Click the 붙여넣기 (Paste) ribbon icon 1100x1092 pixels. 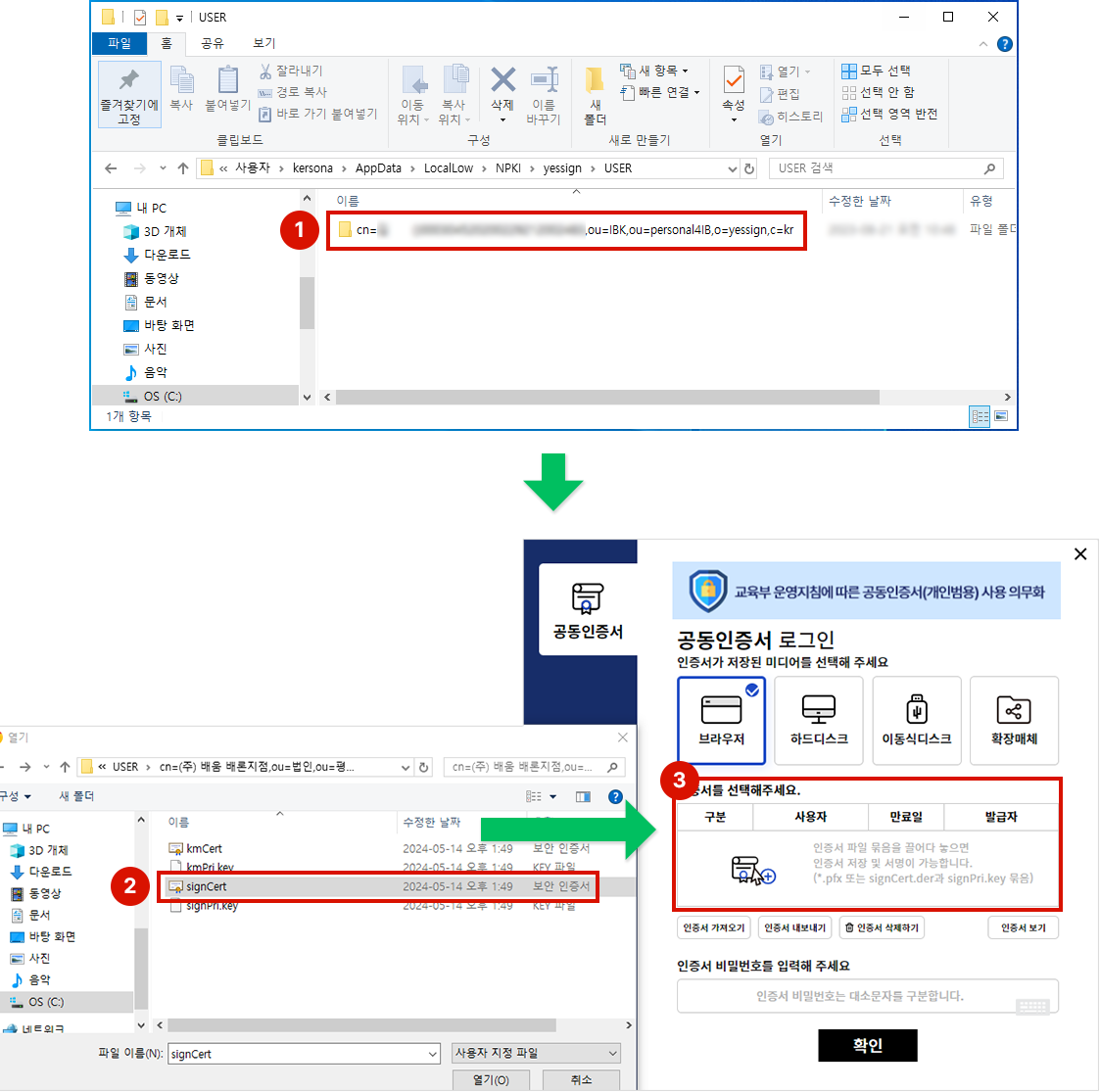tap(227, 89)
